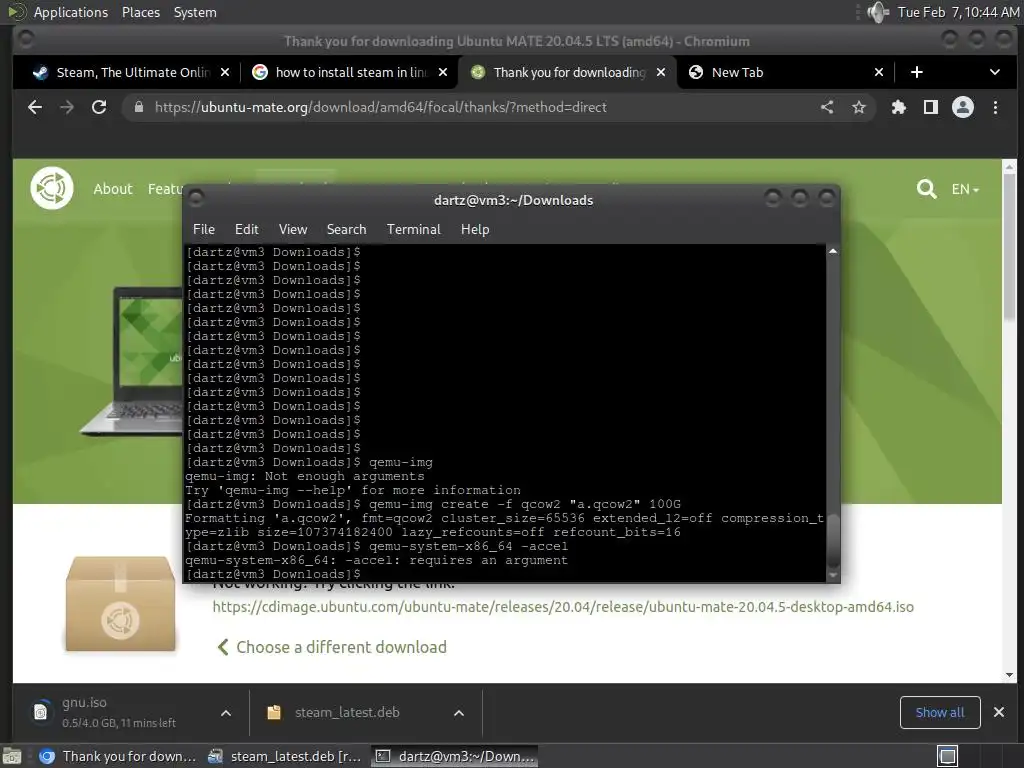Open the System menu in top panel

click(195, 12)
